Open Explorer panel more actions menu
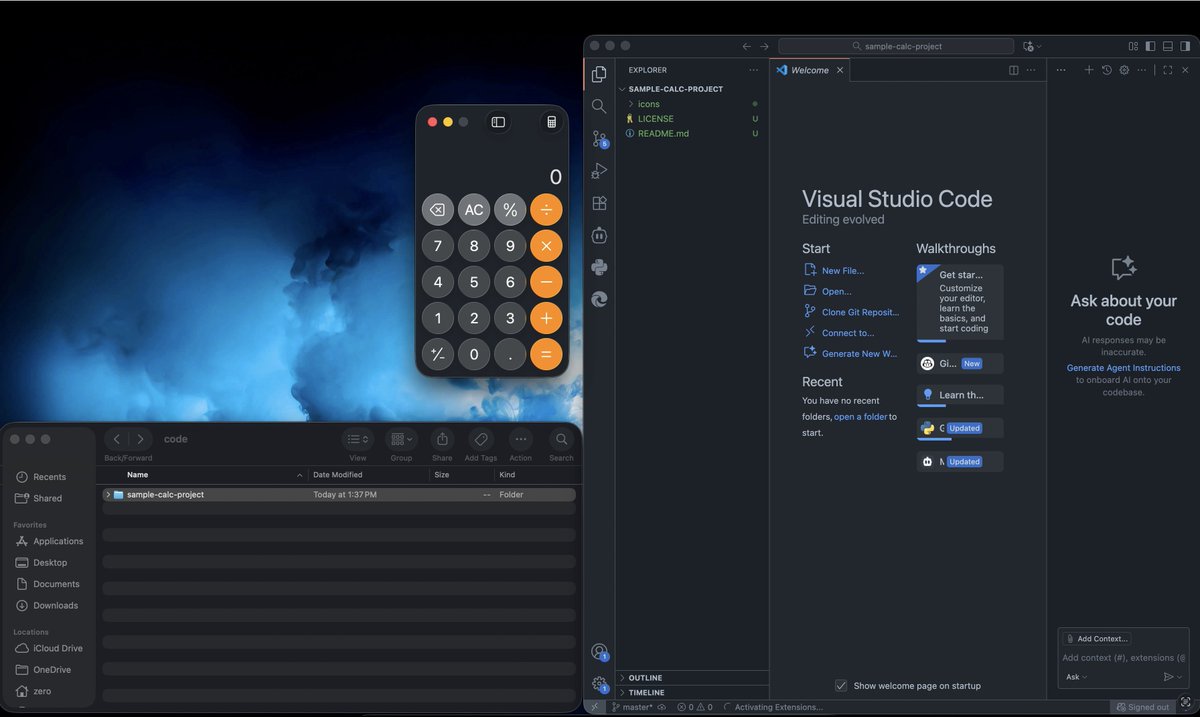 (x=753, y=70)
